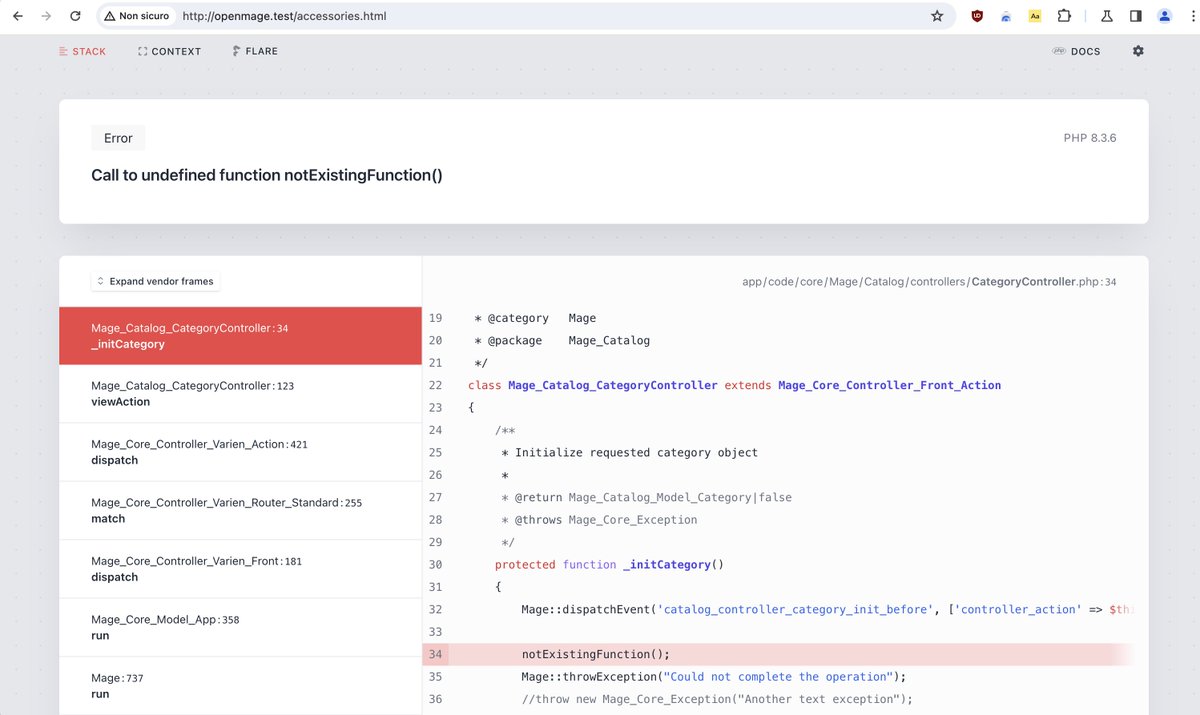The image size is (1200, 715).
Task: Switch to the FLARE tab
Action: click(255, 51)
